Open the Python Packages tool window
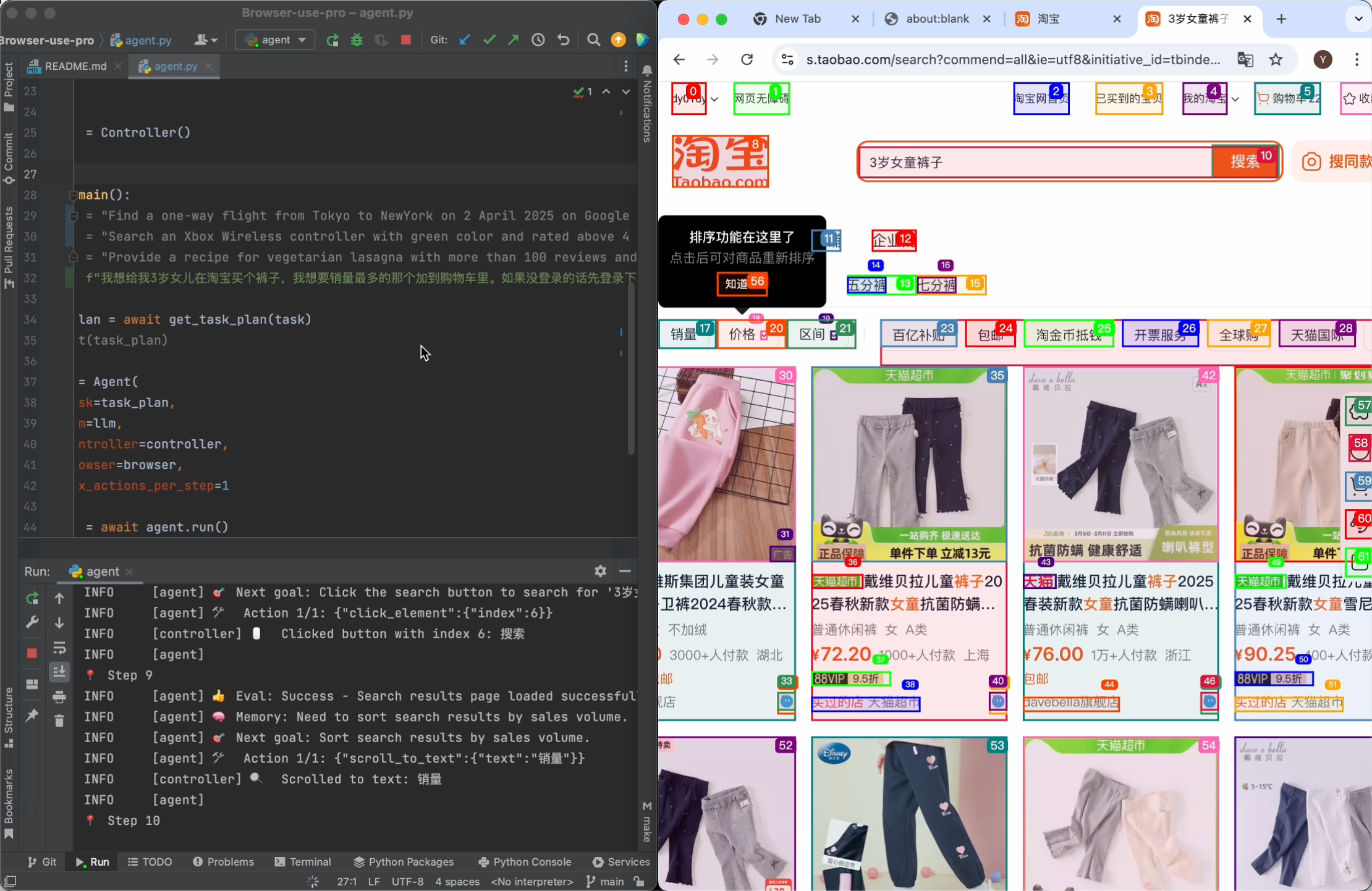This screenshot has width=1372, height=891. click(403, 861)
